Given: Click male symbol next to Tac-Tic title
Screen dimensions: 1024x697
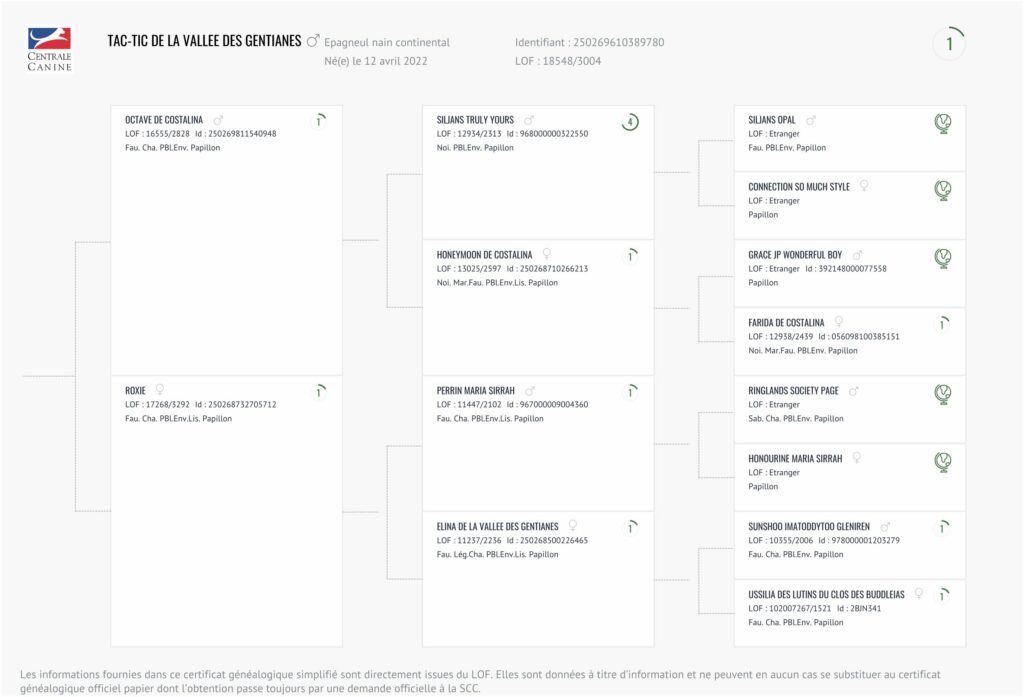Looking at the screenshot, I should [x=313, y=41].
